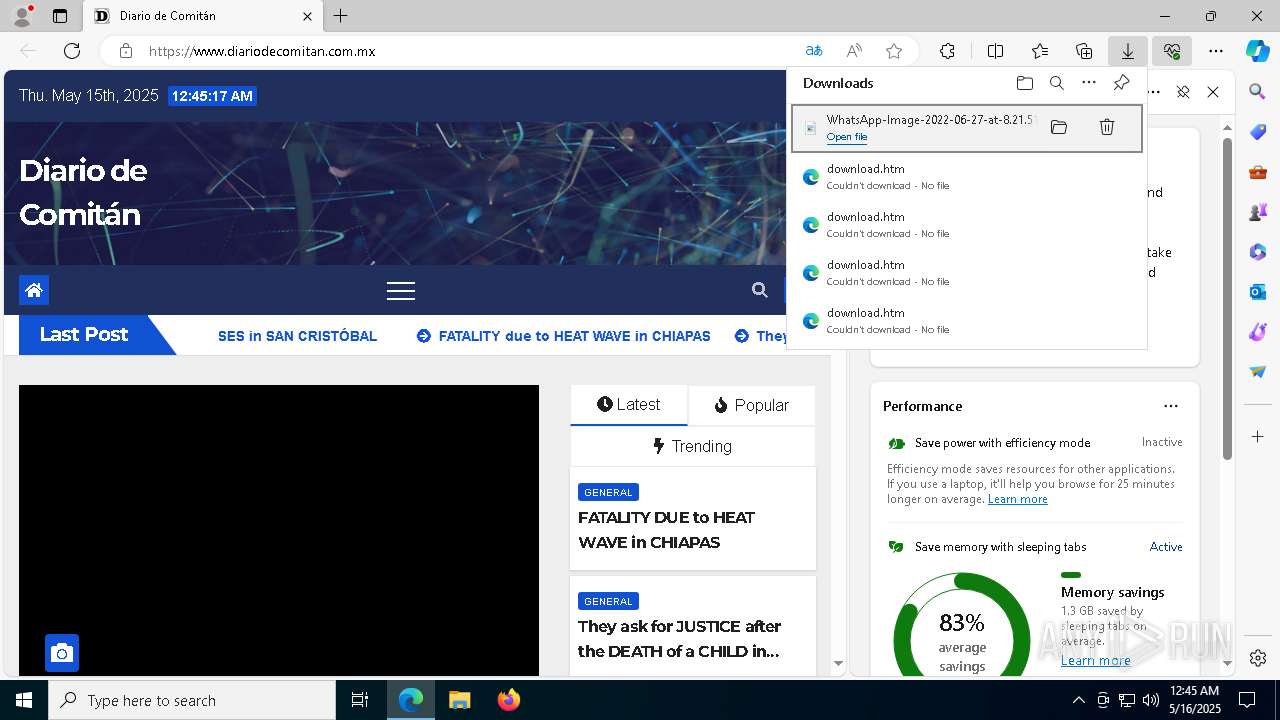Activate the read aloud icon
The height and width of the screenshot is (720, 1280).
pyautogui.click(x=854, y=51)
